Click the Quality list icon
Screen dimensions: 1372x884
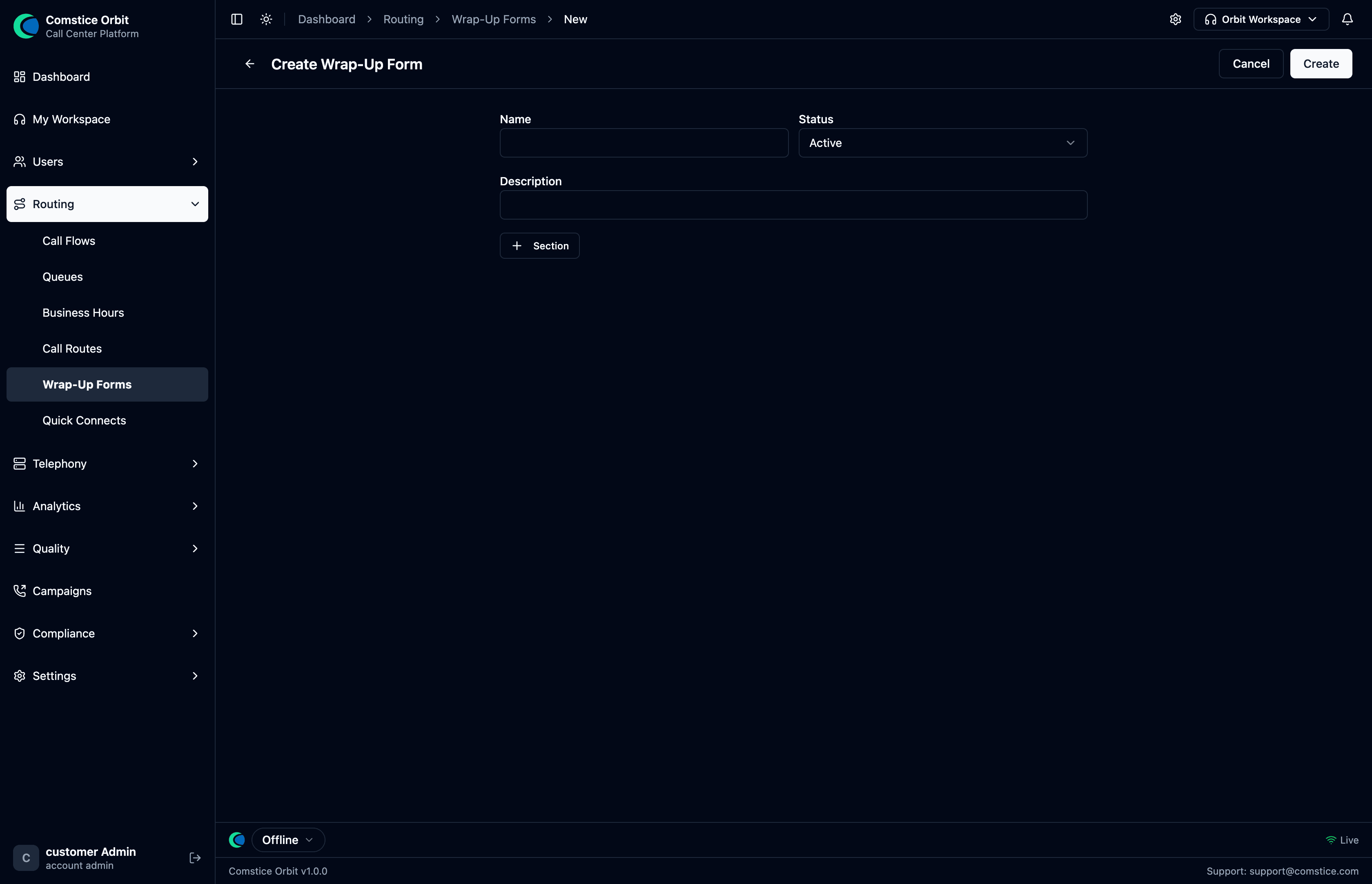(20, 549)
